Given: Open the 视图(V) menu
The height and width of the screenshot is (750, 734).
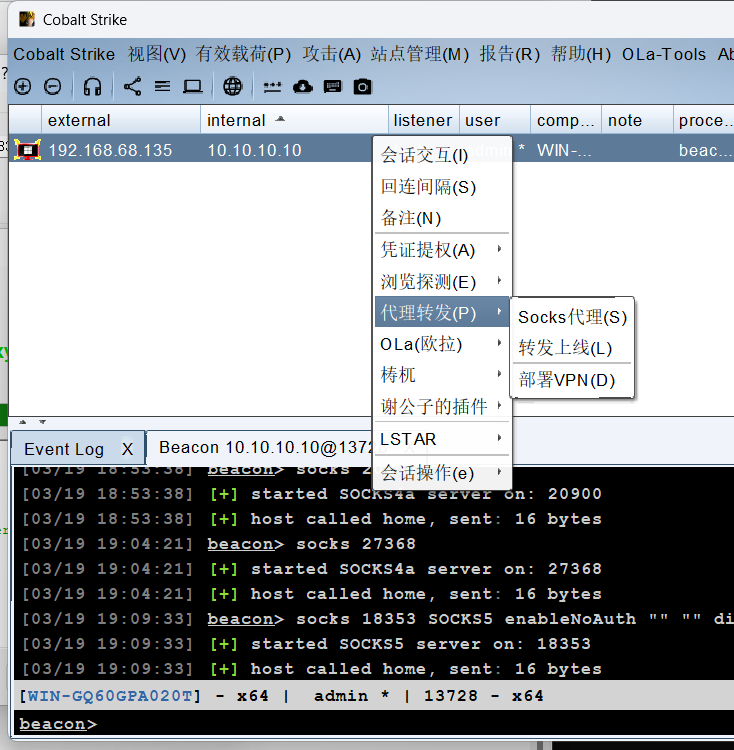Looking at the screenshot, I should 157,55.
